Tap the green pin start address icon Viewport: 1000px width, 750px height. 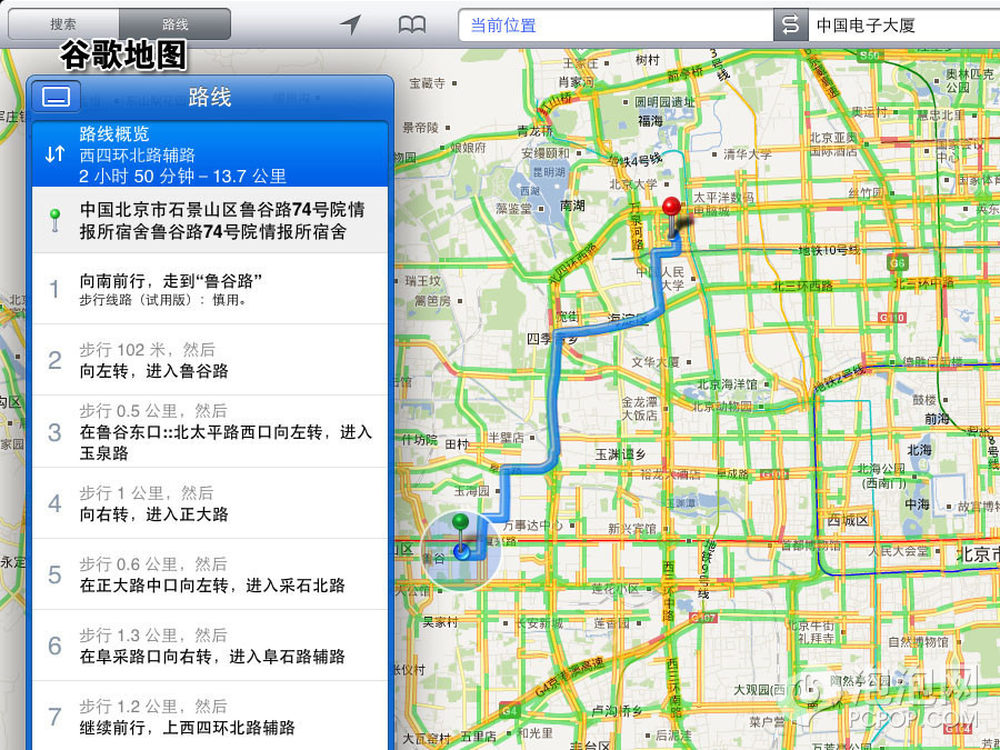(x=55, y=220)
